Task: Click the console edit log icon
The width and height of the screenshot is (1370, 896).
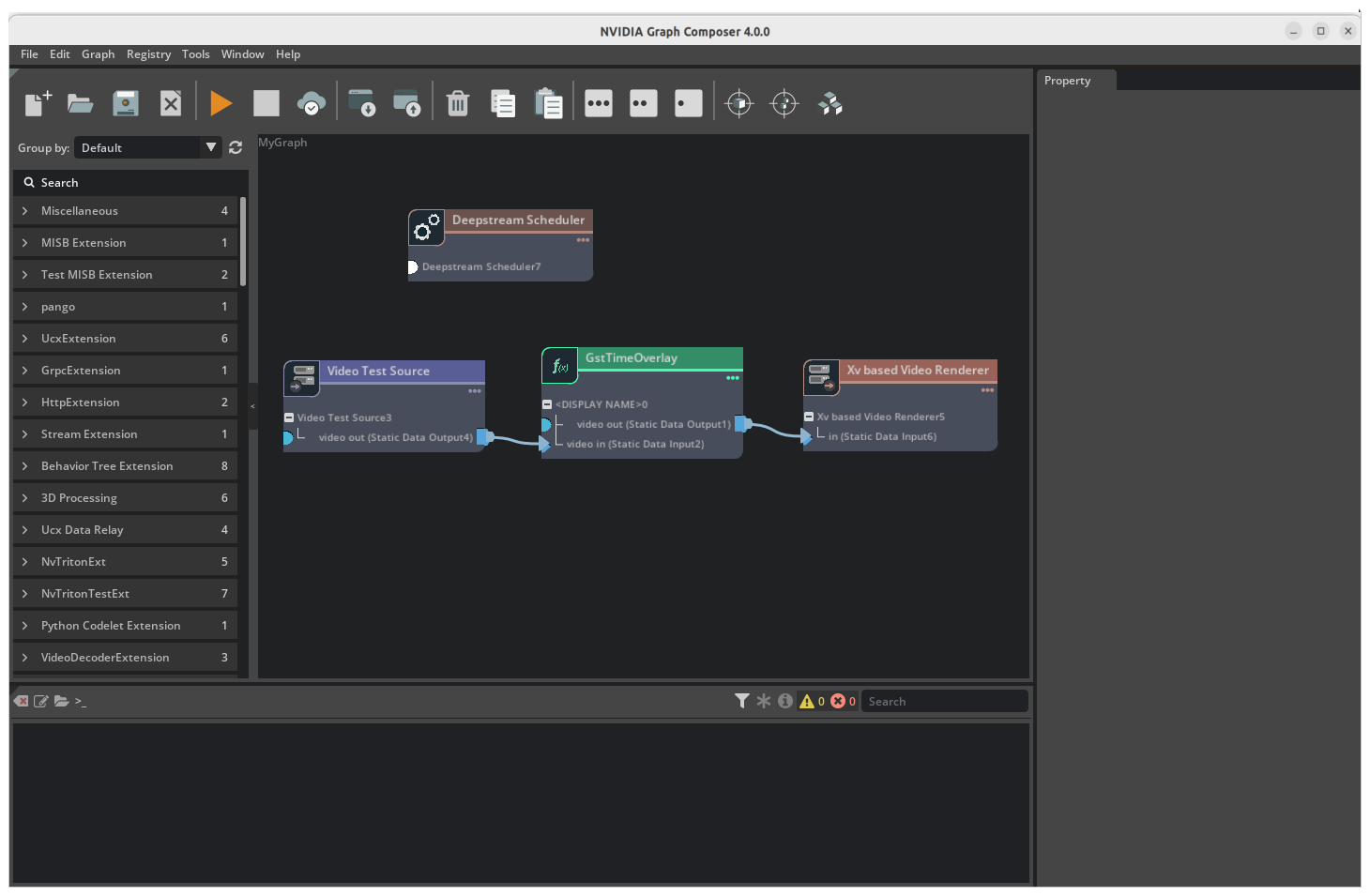Action: tap(41, 701)
